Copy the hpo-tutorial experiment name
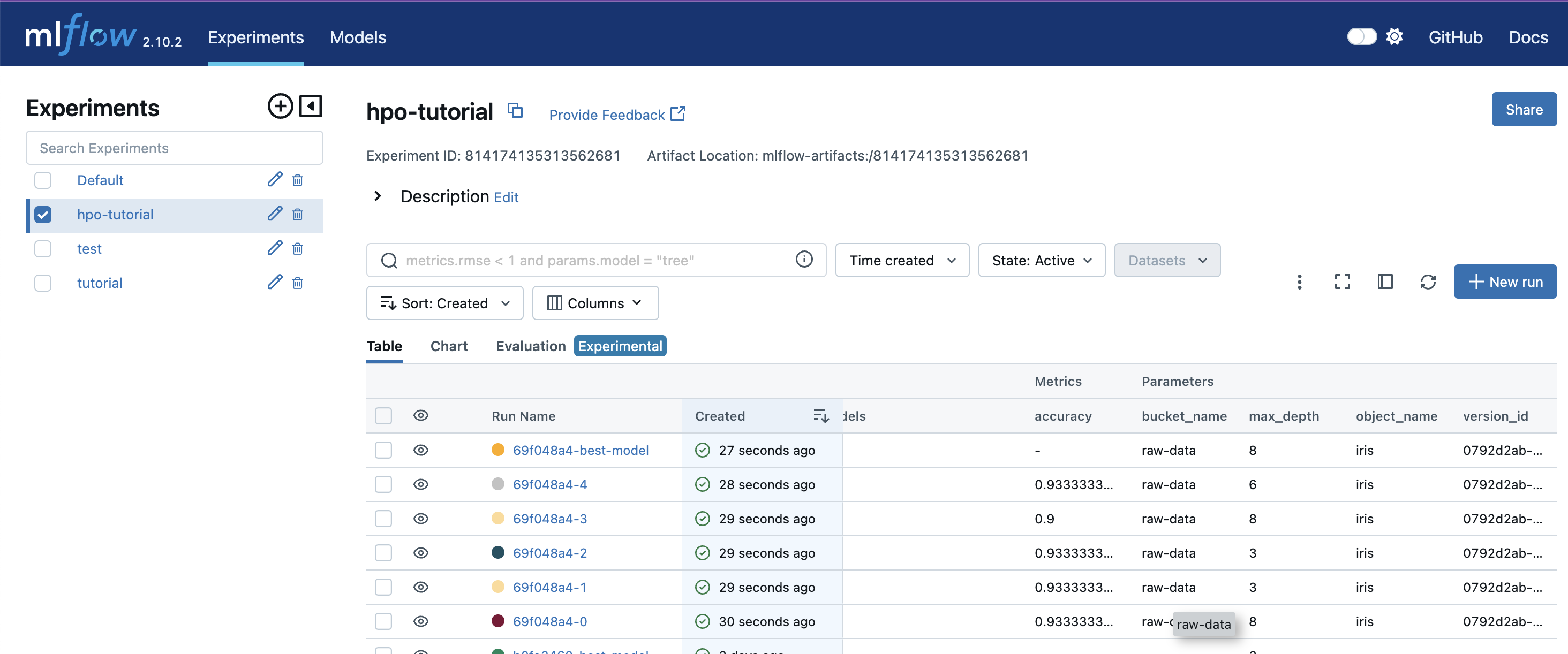The height and width of the screenshot is (654, 1568). [515, 111]
